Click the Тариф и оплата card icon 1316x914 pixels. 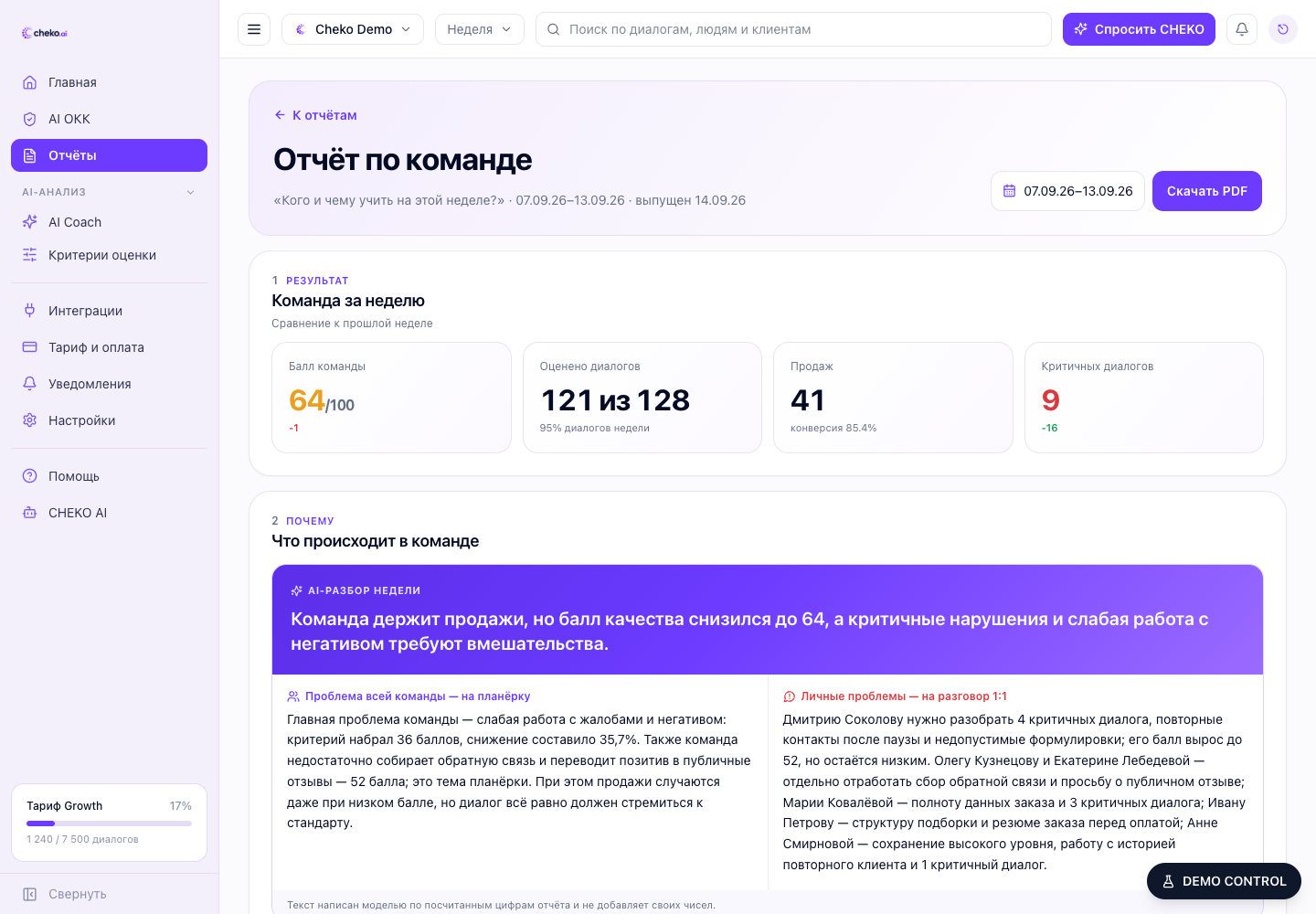[x=30, y=347]
